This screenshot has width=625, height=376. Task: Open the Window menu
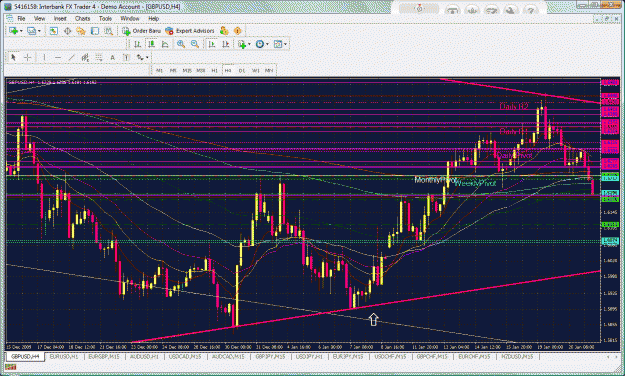tap(130, 19)
